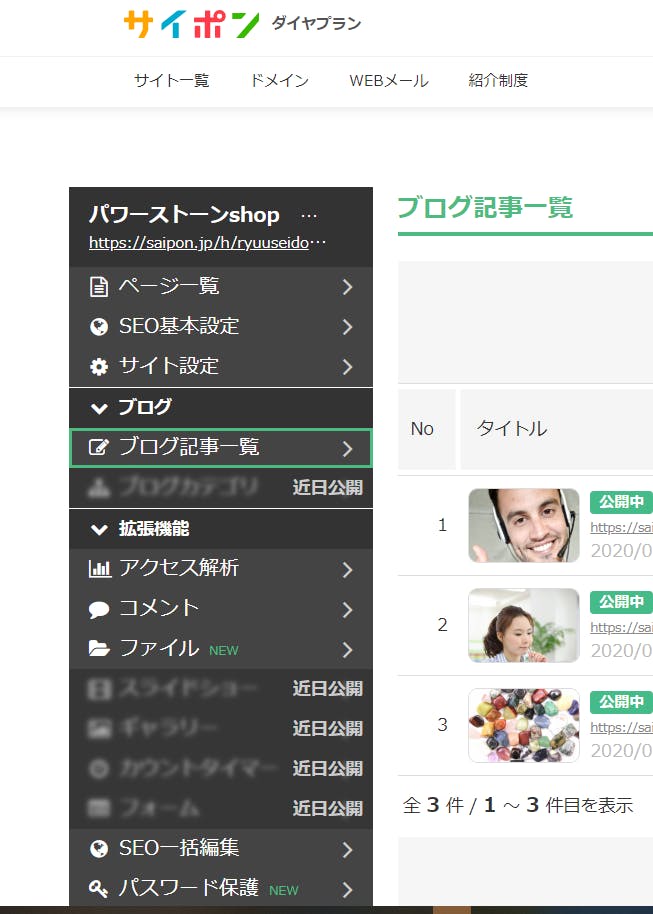
Task: Click the コメント speech bubble icon
Action: (99, 610)
